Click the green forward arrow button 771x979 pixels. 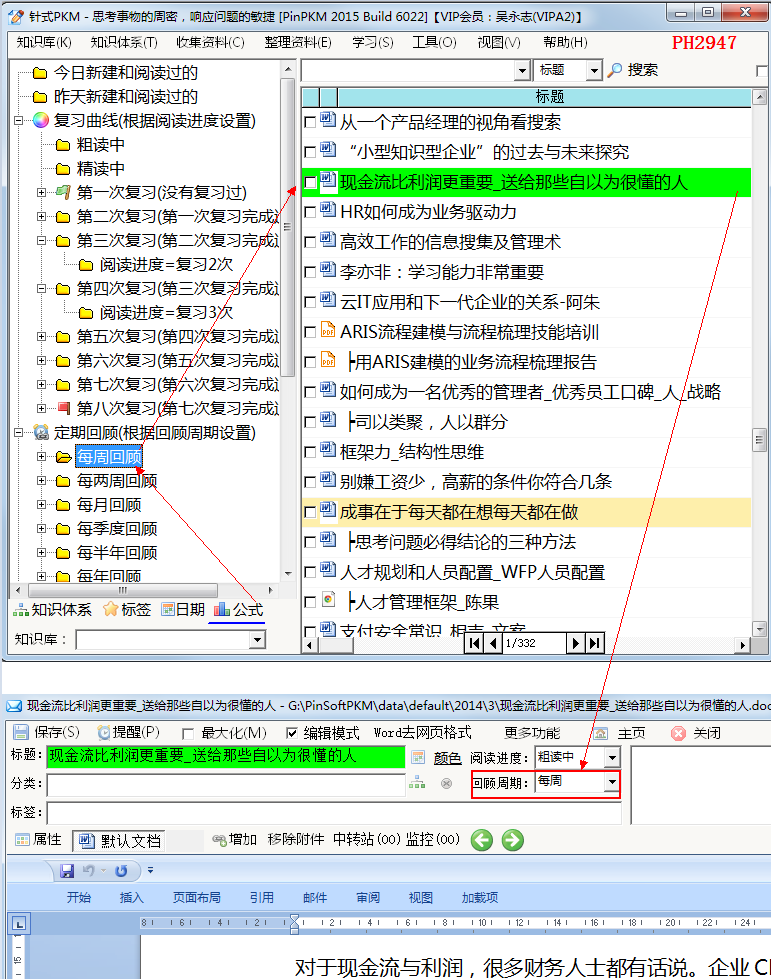point(513,840)
